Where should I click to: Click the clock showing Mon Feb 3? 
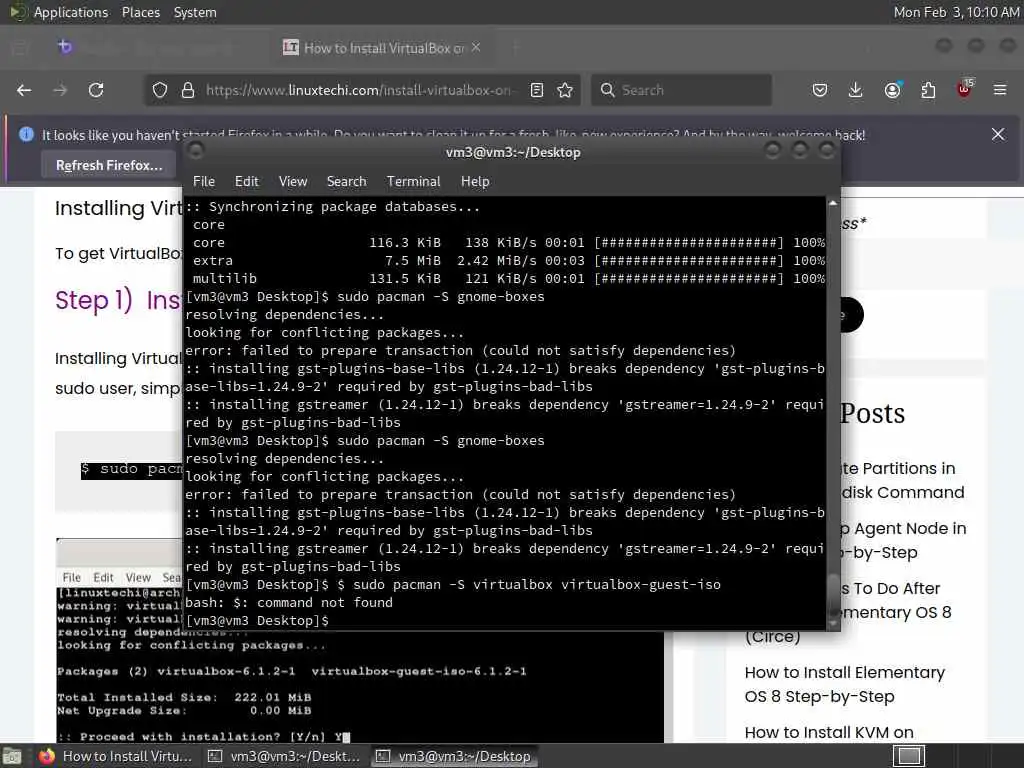pyautogui.click(x=956, y=12)
